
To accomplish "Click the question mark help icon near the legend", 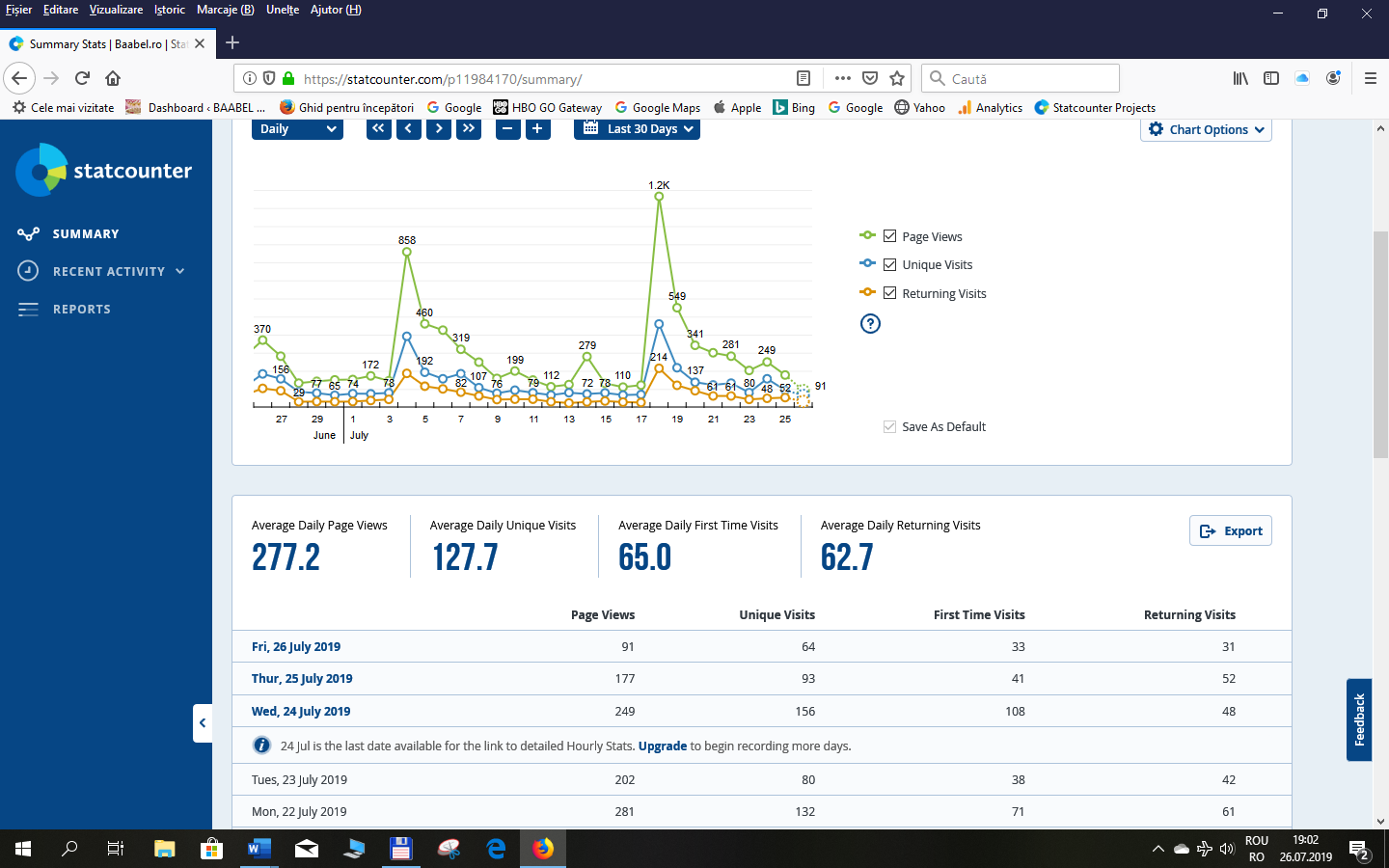I will (870, 323).
